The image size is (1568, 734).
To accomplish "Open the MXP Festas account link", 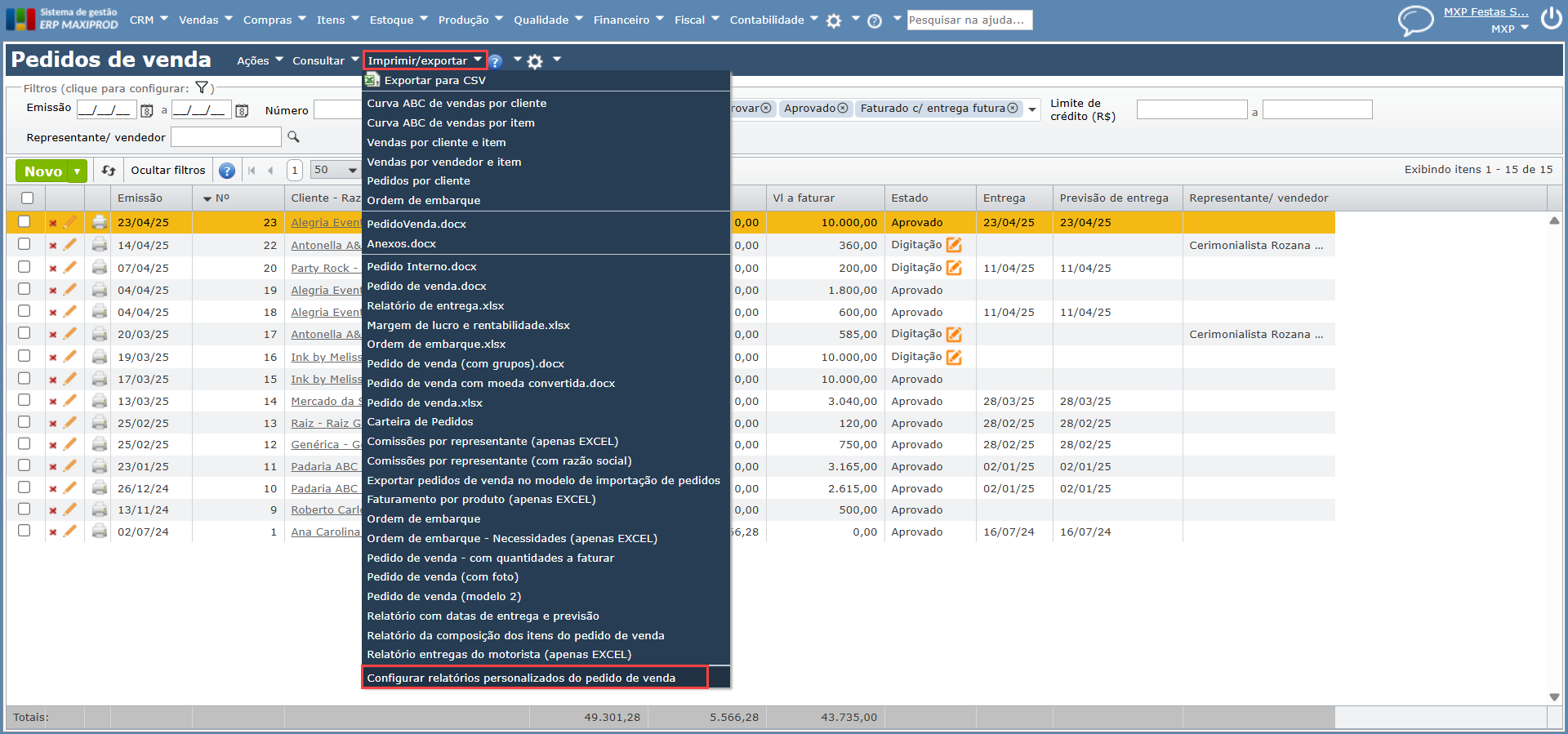I will pyautogui.click(x=1486, y=11).
